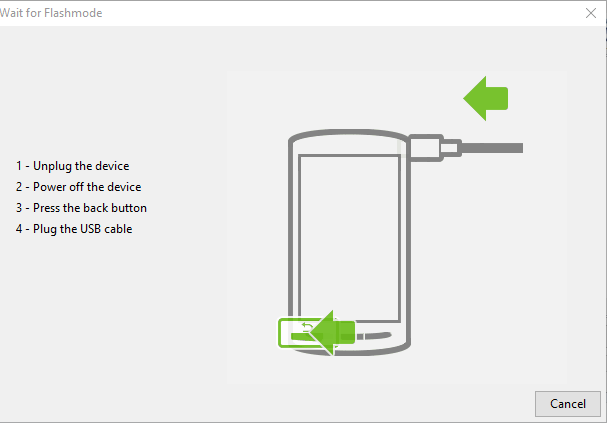Click the green arrow above the USB cable
607x423 pixels.
coord(485,99)
